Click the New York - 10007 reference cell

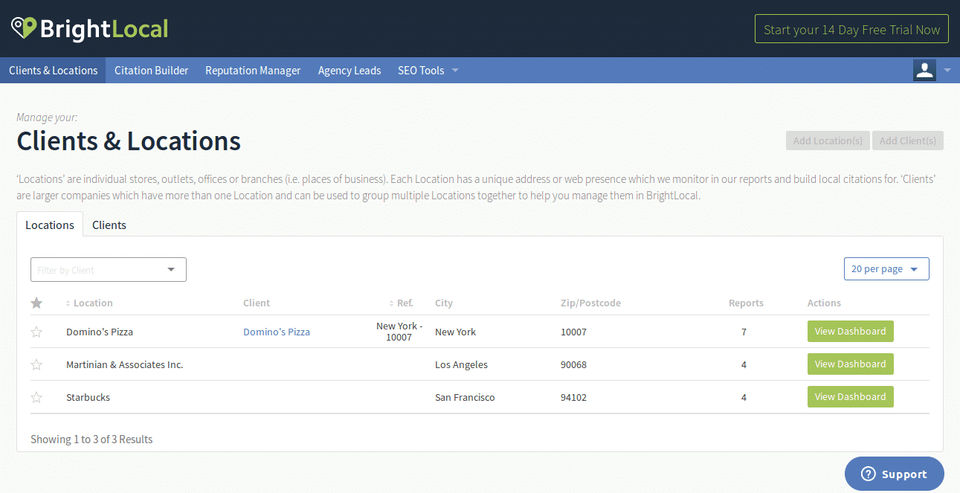(x=399, y=331)
